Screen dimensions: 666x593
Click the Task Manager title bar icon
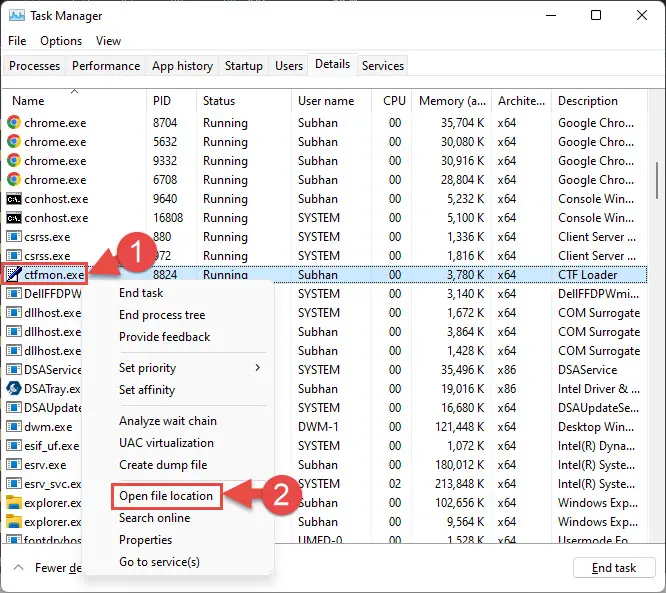coord(17,16)
